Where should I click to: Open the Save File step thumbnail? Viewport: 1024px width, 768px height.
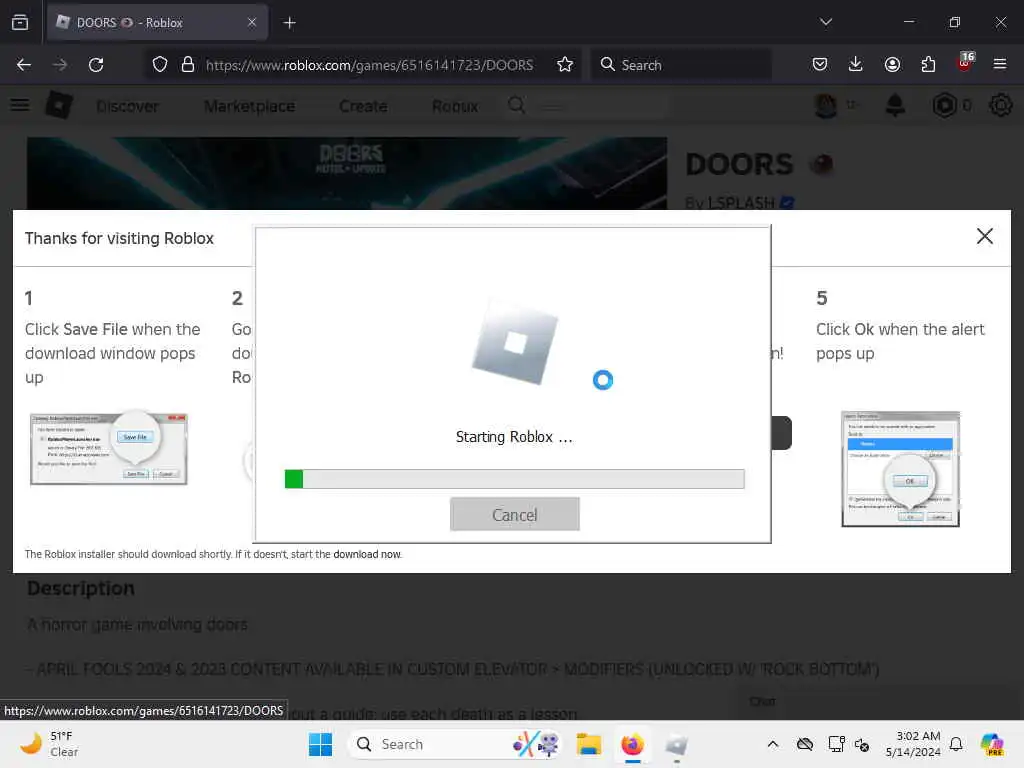pyautogui.click(x=109, y=449)
